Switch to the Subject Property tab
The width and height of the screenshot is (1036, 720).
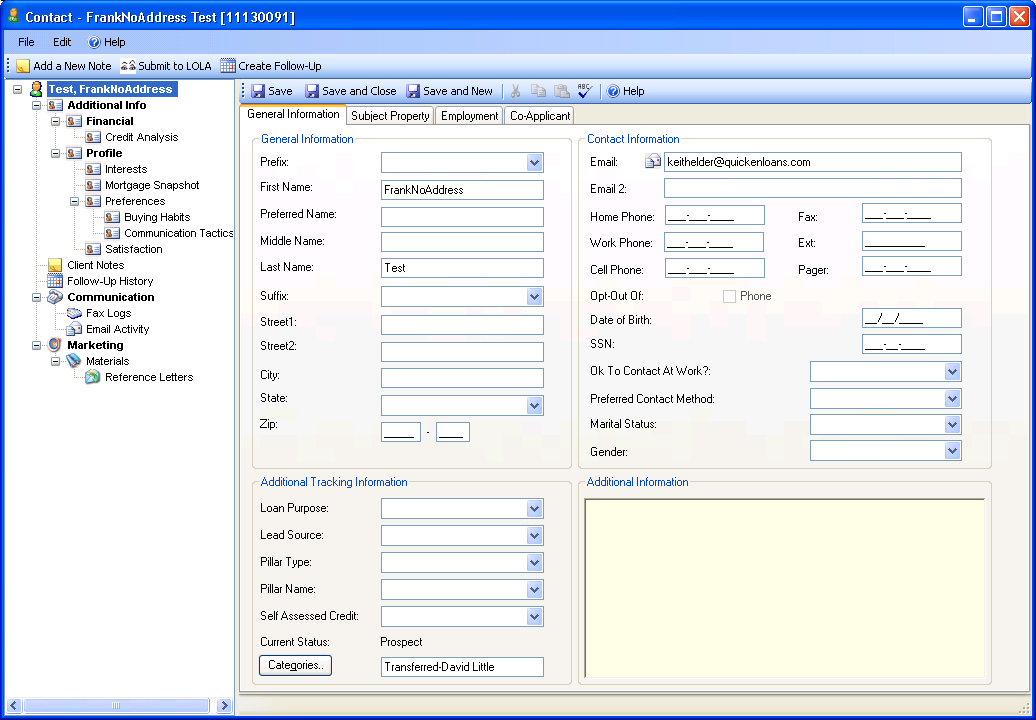[x=390, y=116]
